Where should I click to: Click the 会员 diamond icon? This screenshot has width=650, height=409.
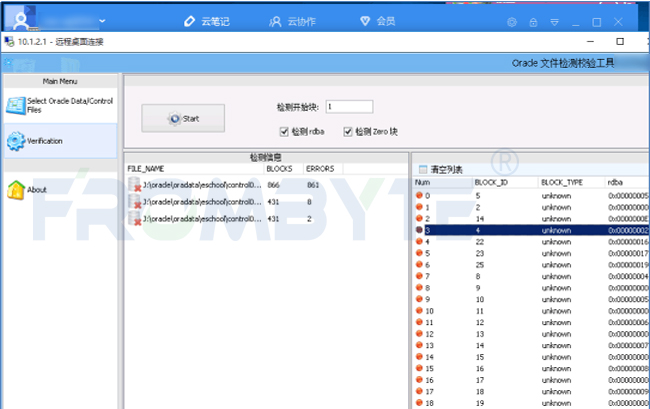[365, 21]
